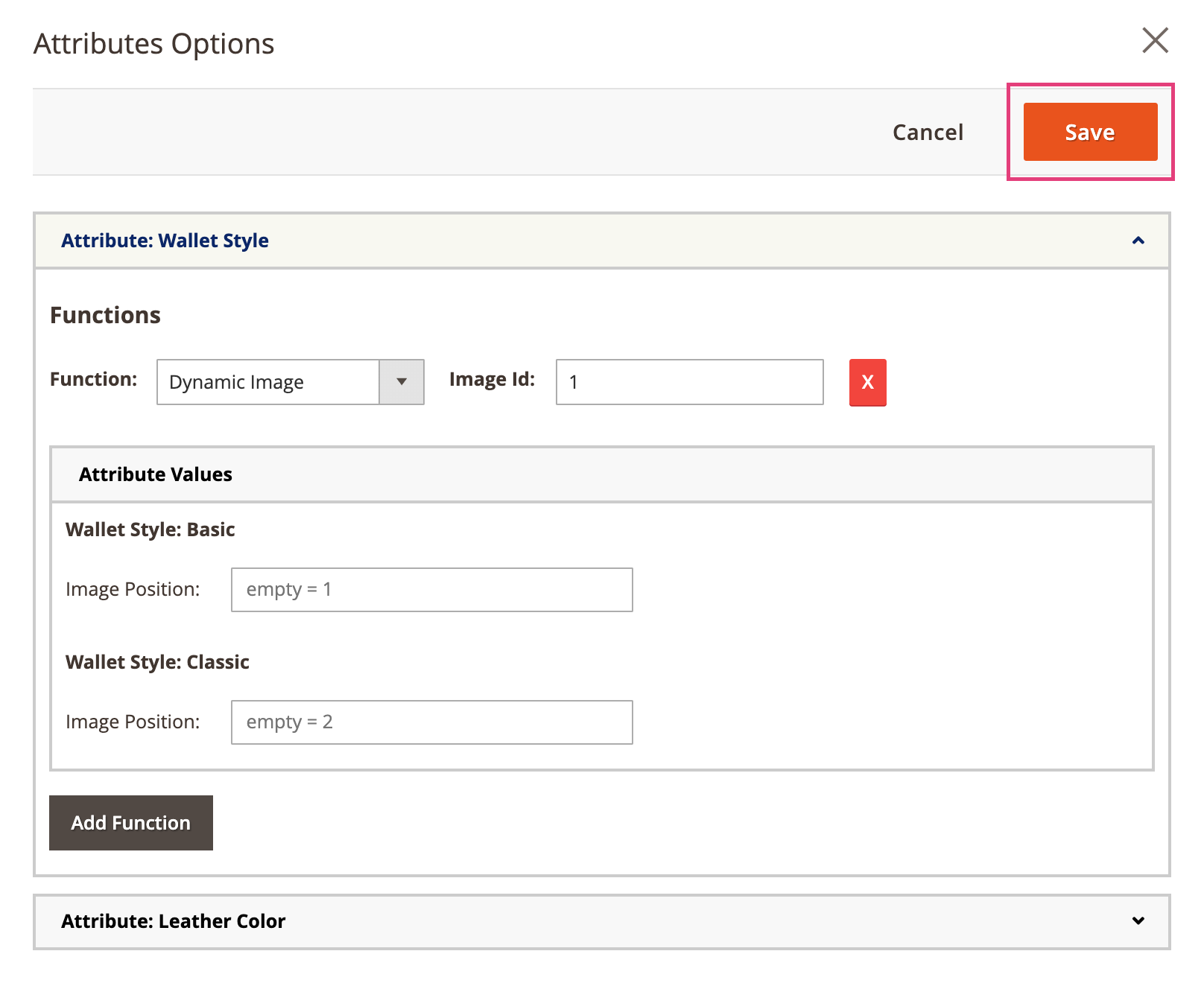Cancel the attribute options changes
Screen dimensions: 1204x986
pos(927,132)
